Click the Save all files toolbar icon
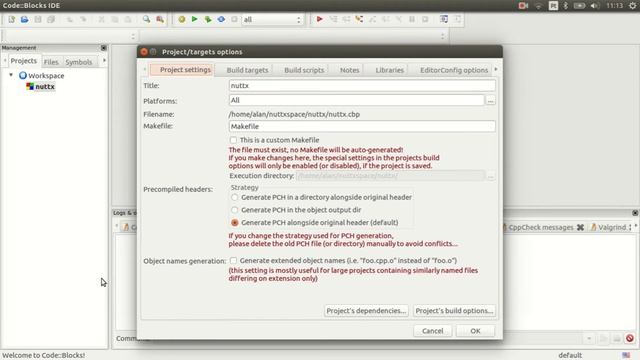 tap(51, 19)
